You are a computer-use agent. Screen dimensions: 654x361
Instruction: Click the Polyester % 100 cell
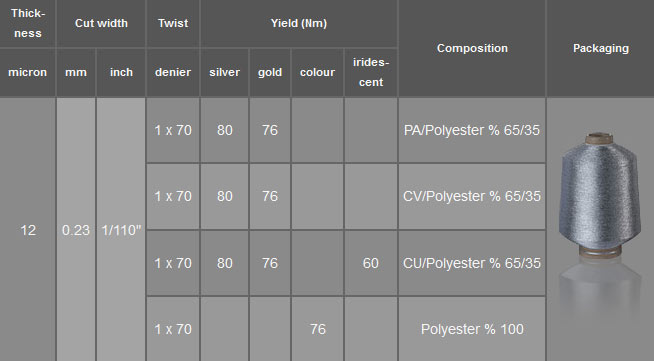pyautogui.click(x=472, y=329)
